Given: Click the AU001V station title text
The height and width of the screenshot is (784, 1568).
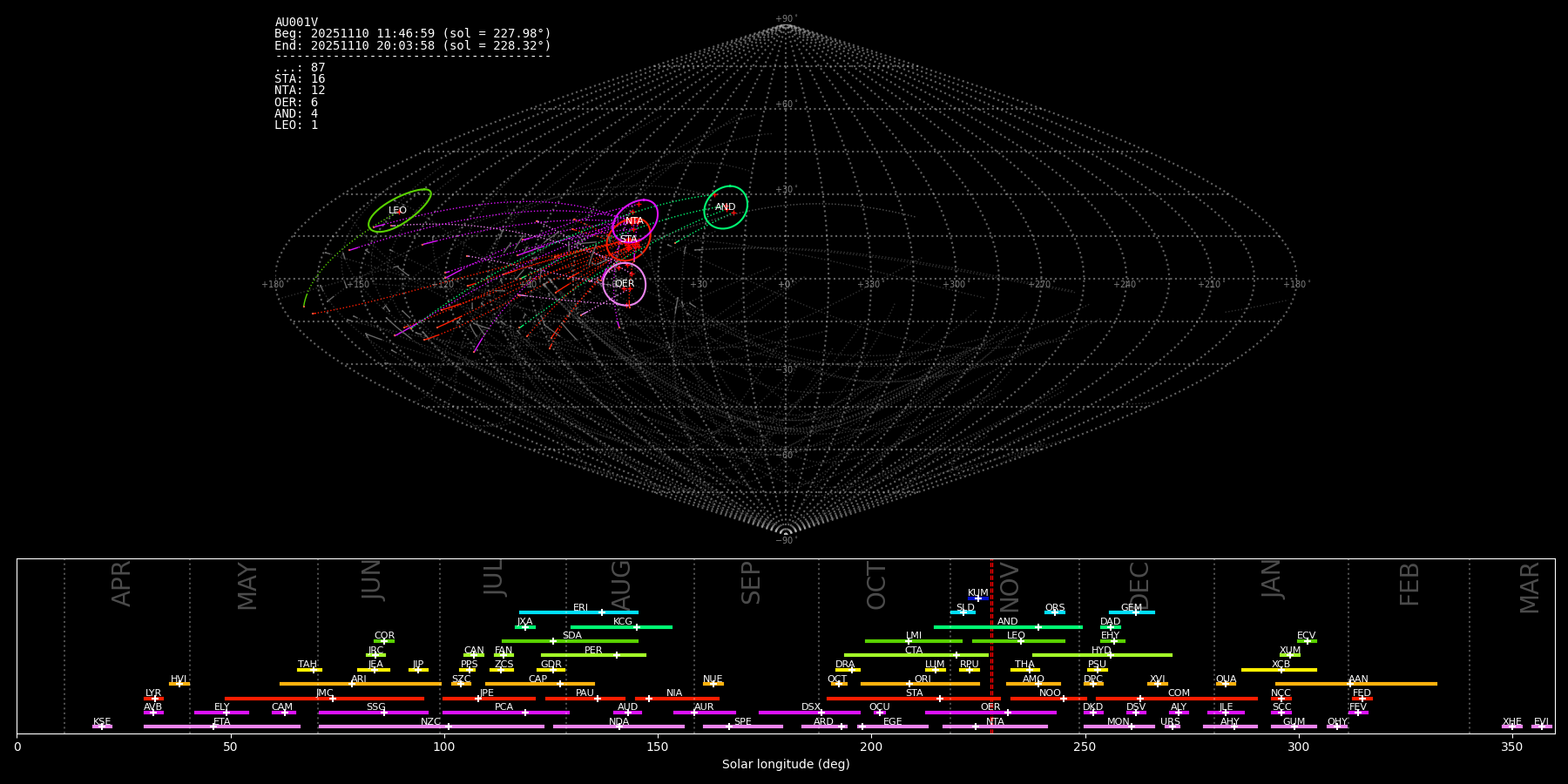Looking at the screenshot, I should click(x=296, y=23).
